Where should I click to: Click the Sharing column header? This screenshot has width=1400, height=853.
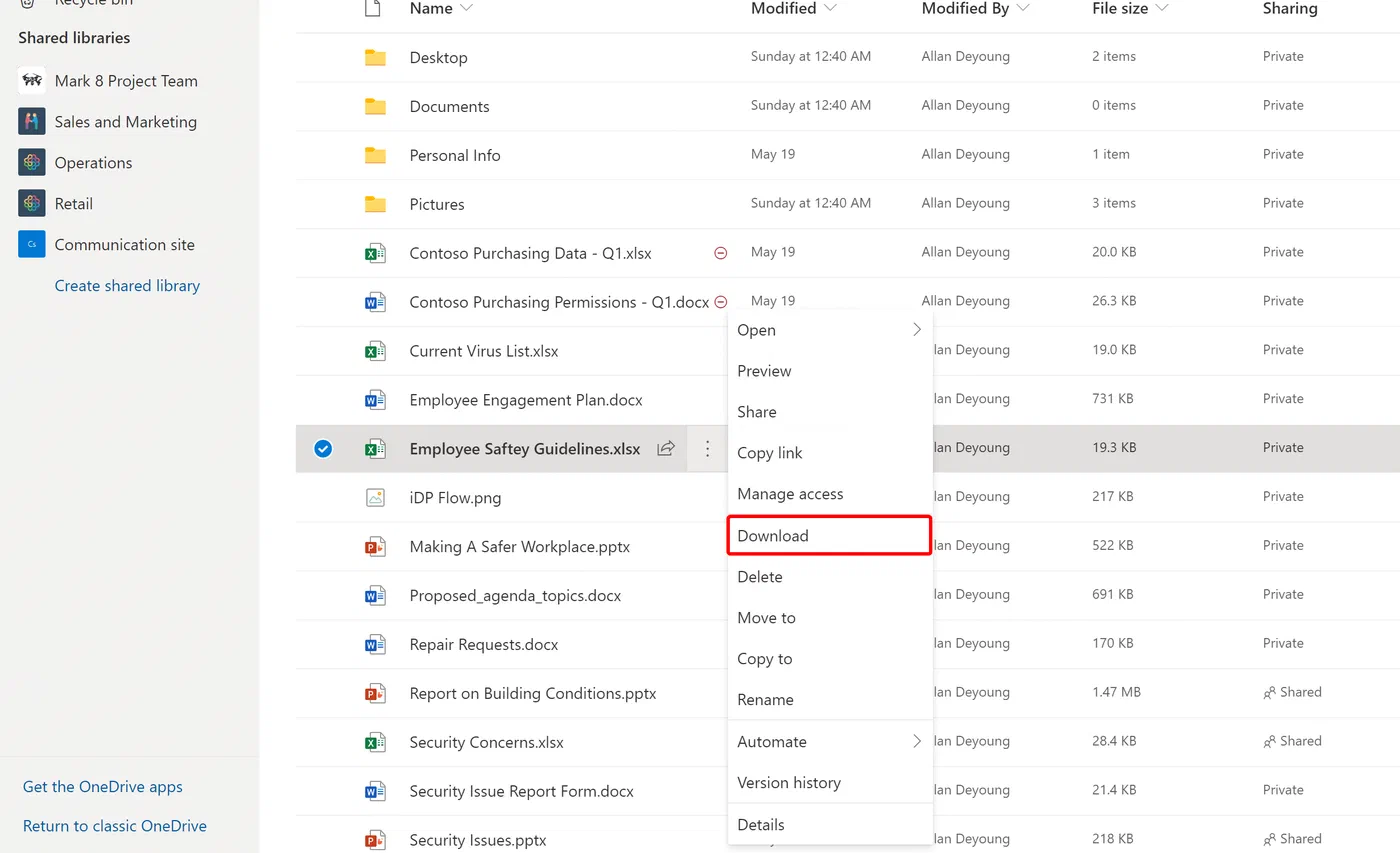pos(1290,9)
